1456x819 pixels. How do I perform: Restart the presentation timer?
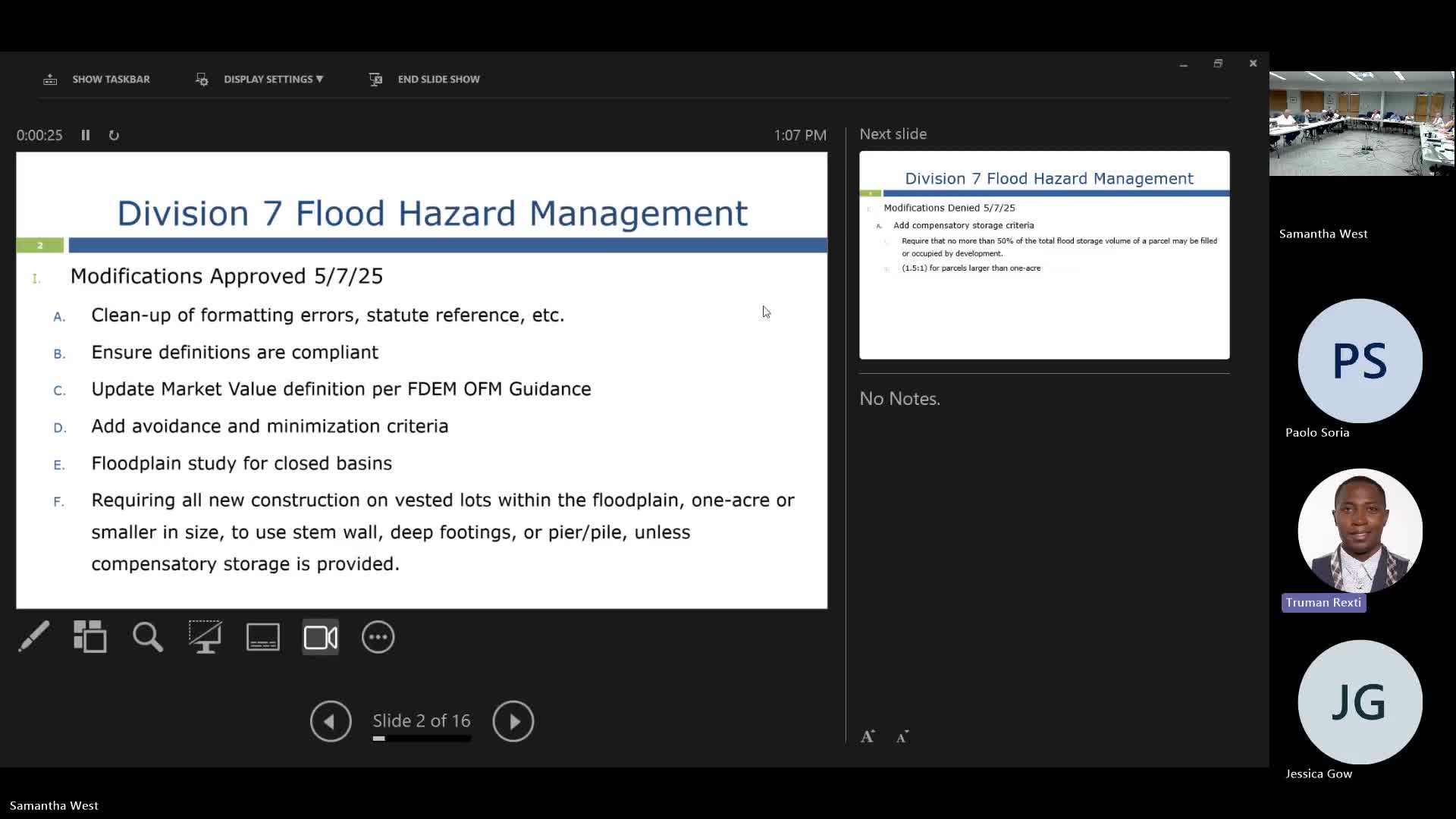pos(114,135)
